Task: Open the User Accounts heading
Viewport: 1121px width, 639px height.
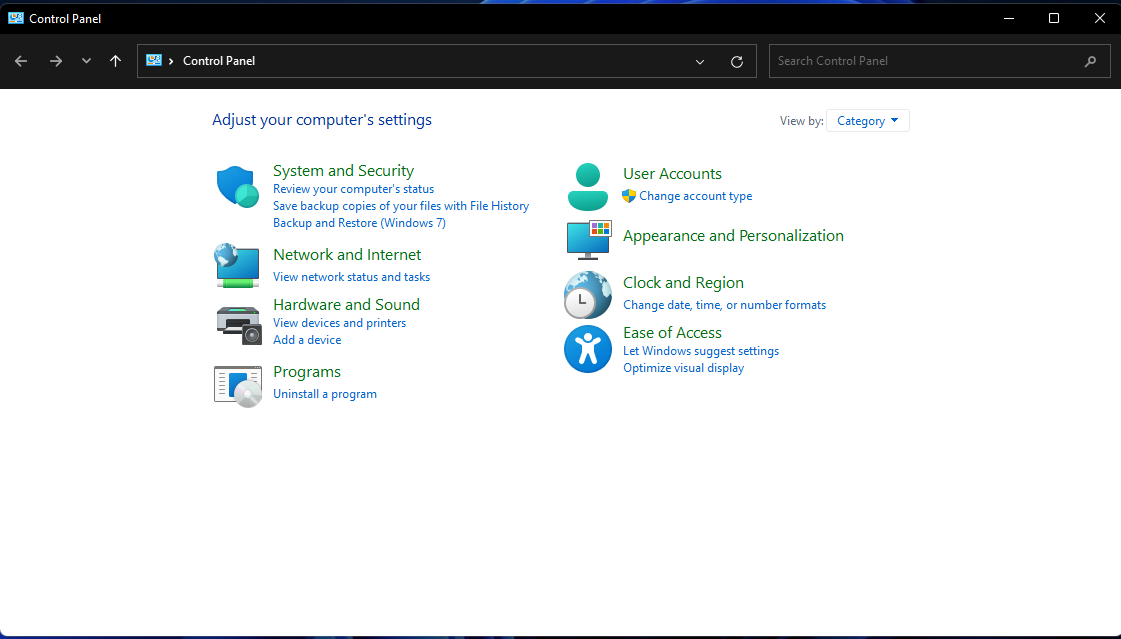Action: [x=672, y=174]
